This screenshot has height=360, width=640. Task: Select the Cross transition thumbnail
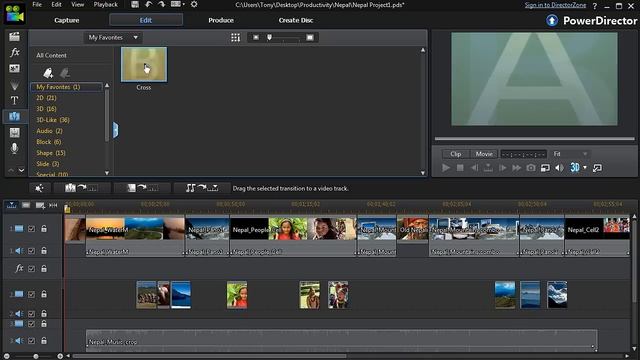pos(144,64)
